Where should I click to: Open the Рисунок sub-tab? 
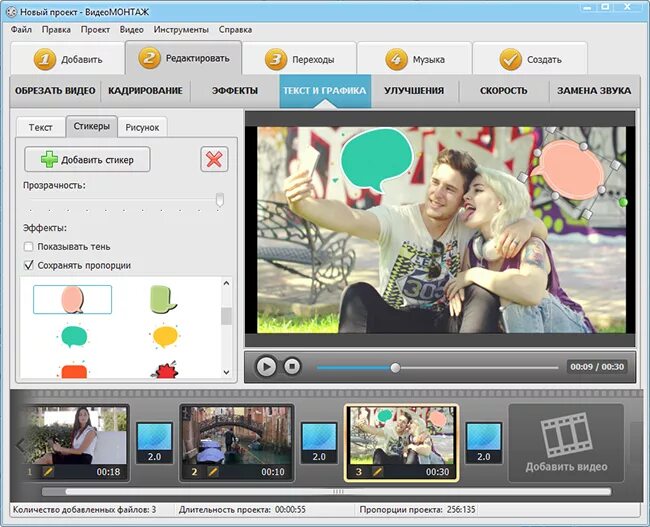[142, 127]
